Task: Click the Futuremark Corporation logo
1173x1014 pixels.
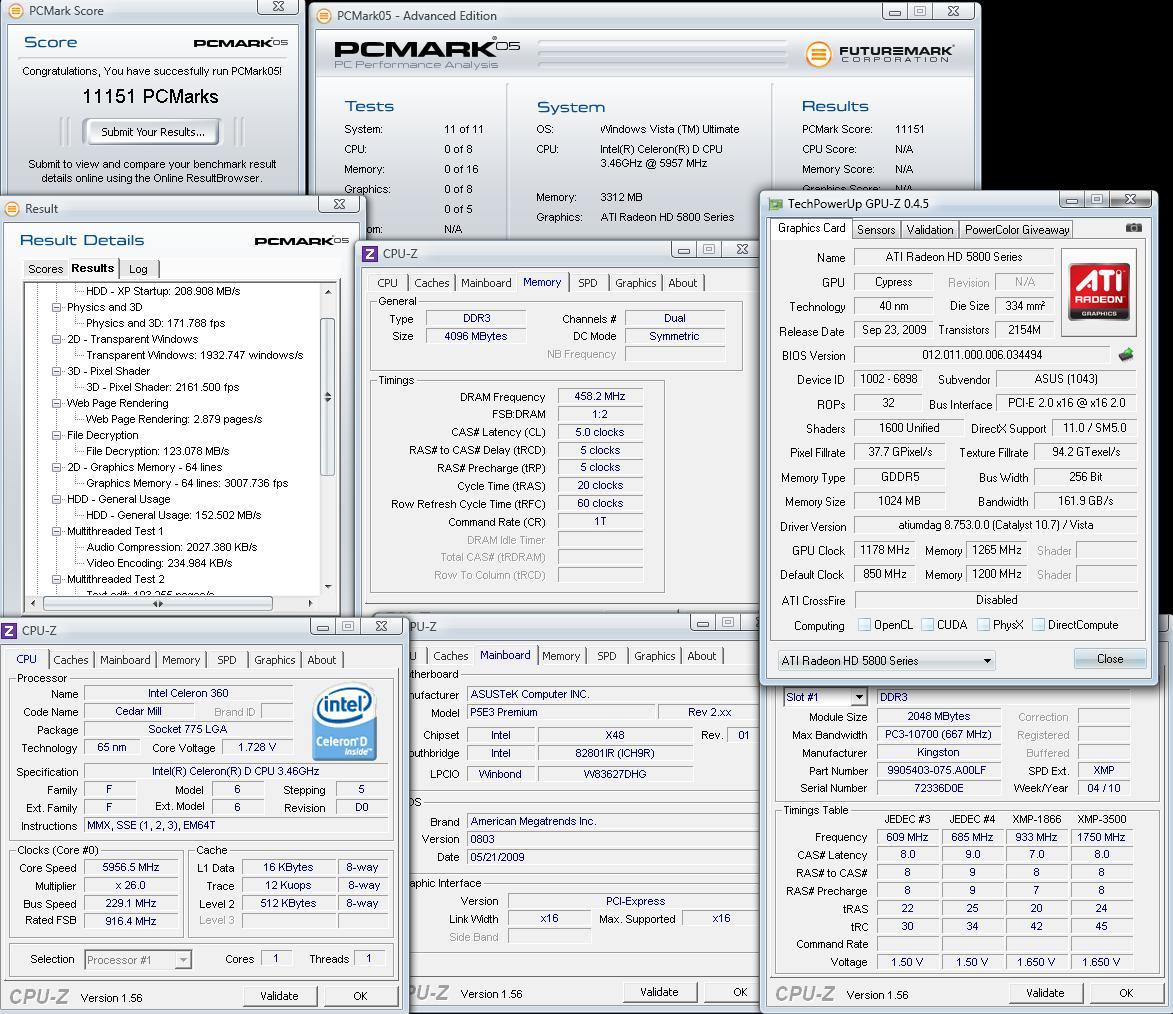Action: (x=879, y=54)
